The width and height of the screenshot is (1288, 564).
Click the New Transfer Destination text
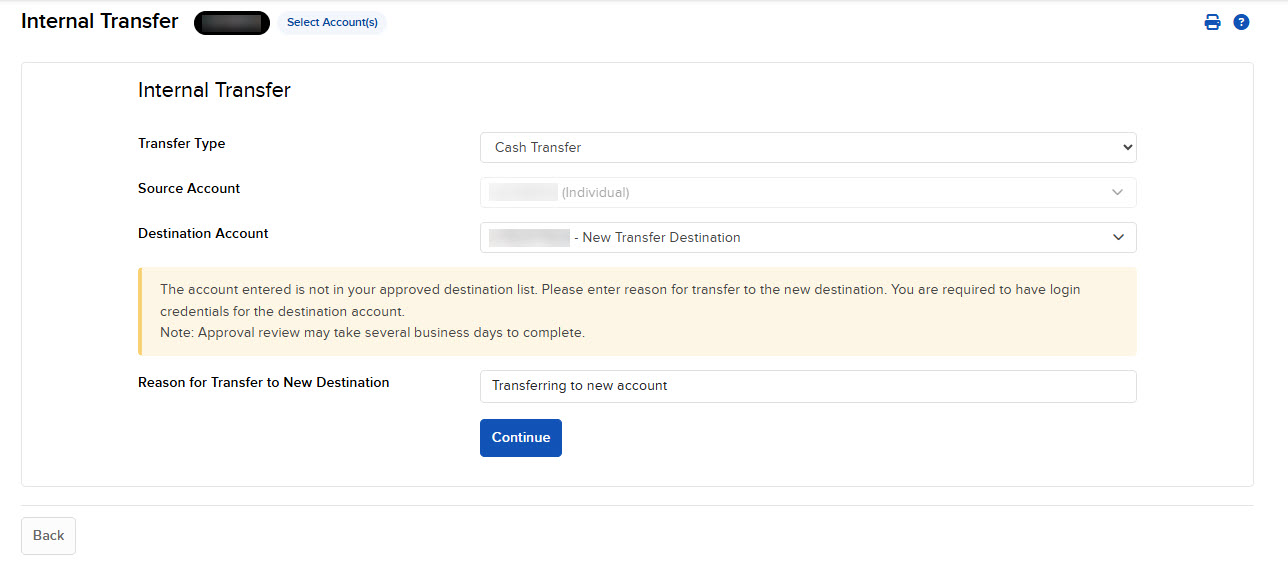click(x=661, y=238)
